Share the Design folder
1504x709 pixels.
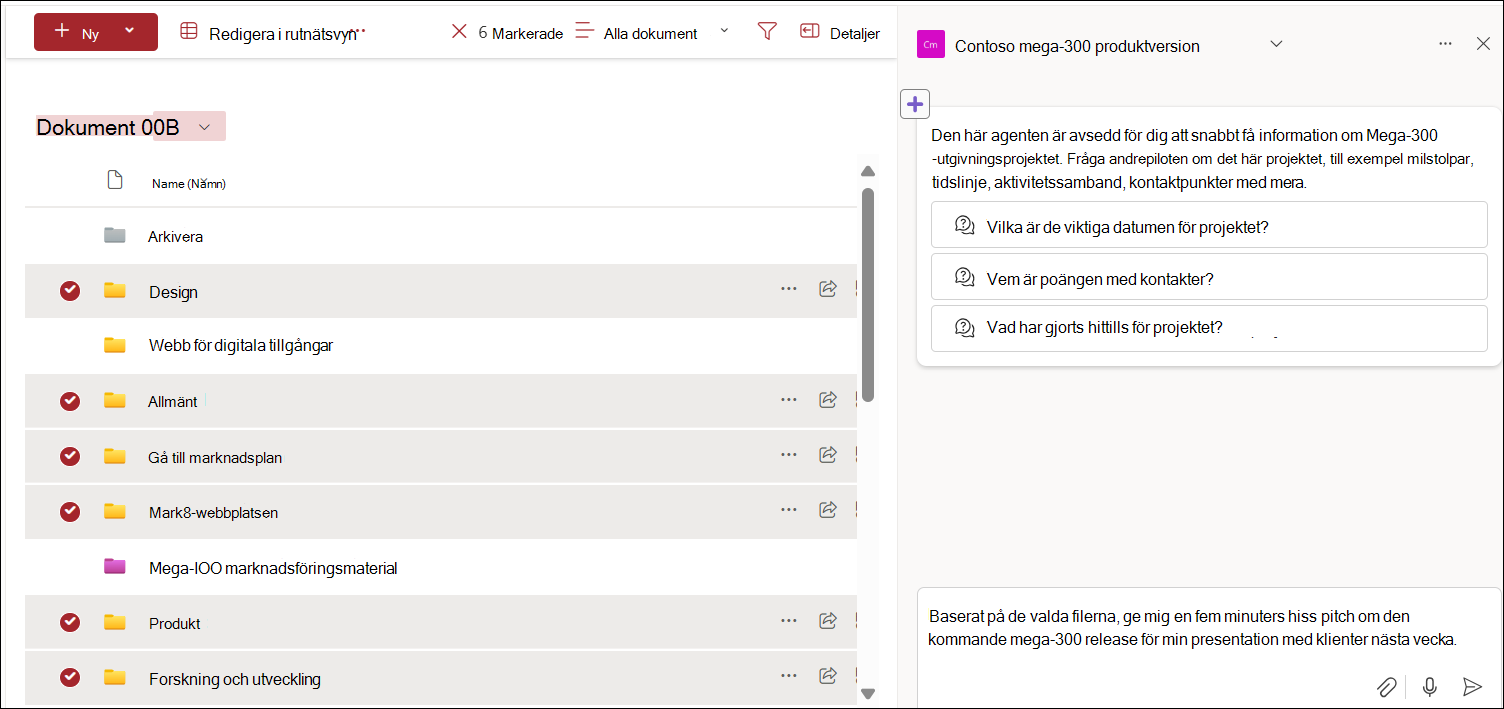[x=828, y=289]
